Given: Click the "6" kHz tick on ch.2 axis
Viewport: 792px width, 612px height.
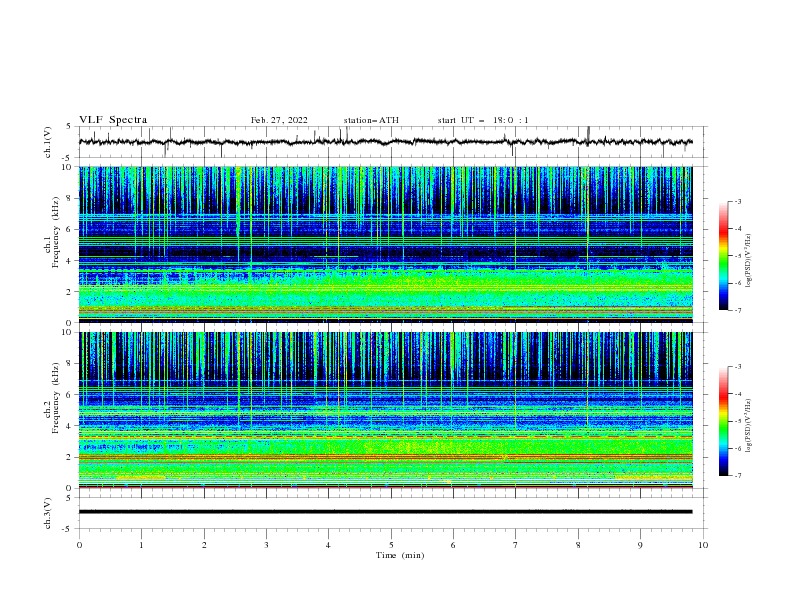Looking at the screenshot, I should pos(71,394).
